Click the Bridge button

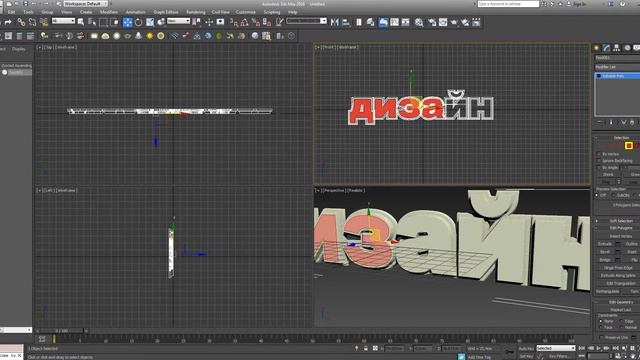pyautogui.click(x=605, y=260)
